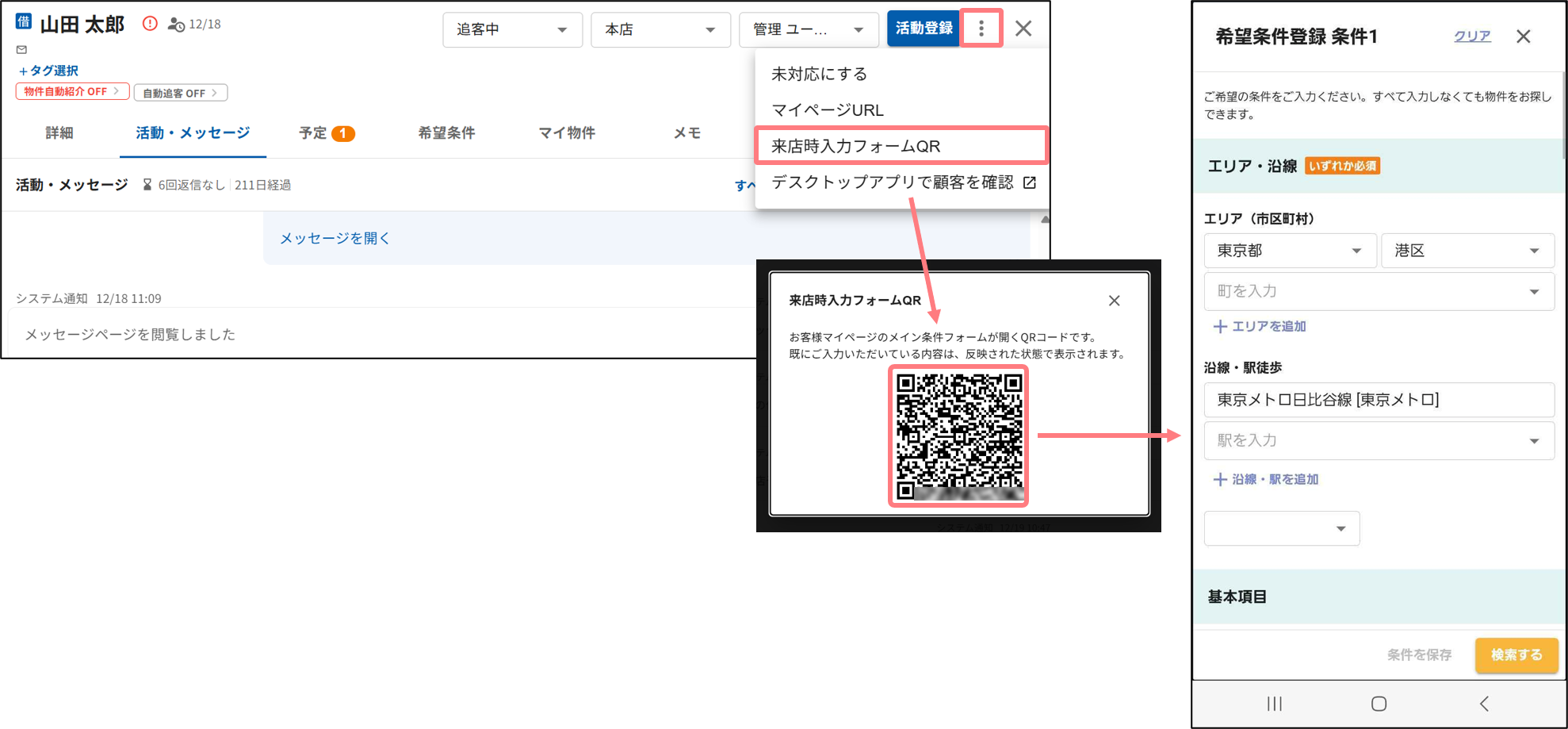Switch to the 活動・メッセージ tab

tap(193, 133)
